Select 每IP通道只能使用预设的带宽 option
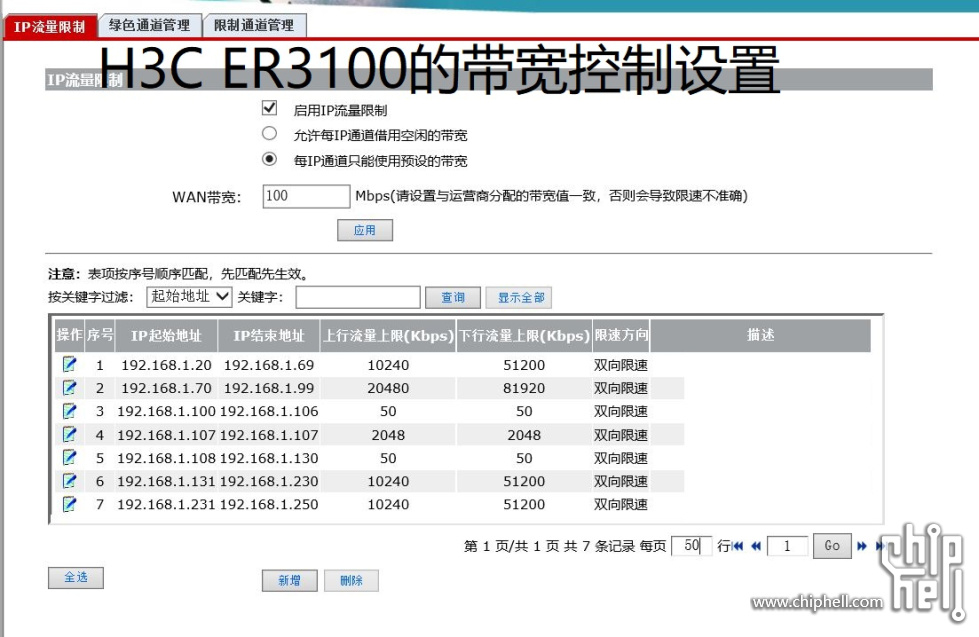 click(x=269, y=159)
